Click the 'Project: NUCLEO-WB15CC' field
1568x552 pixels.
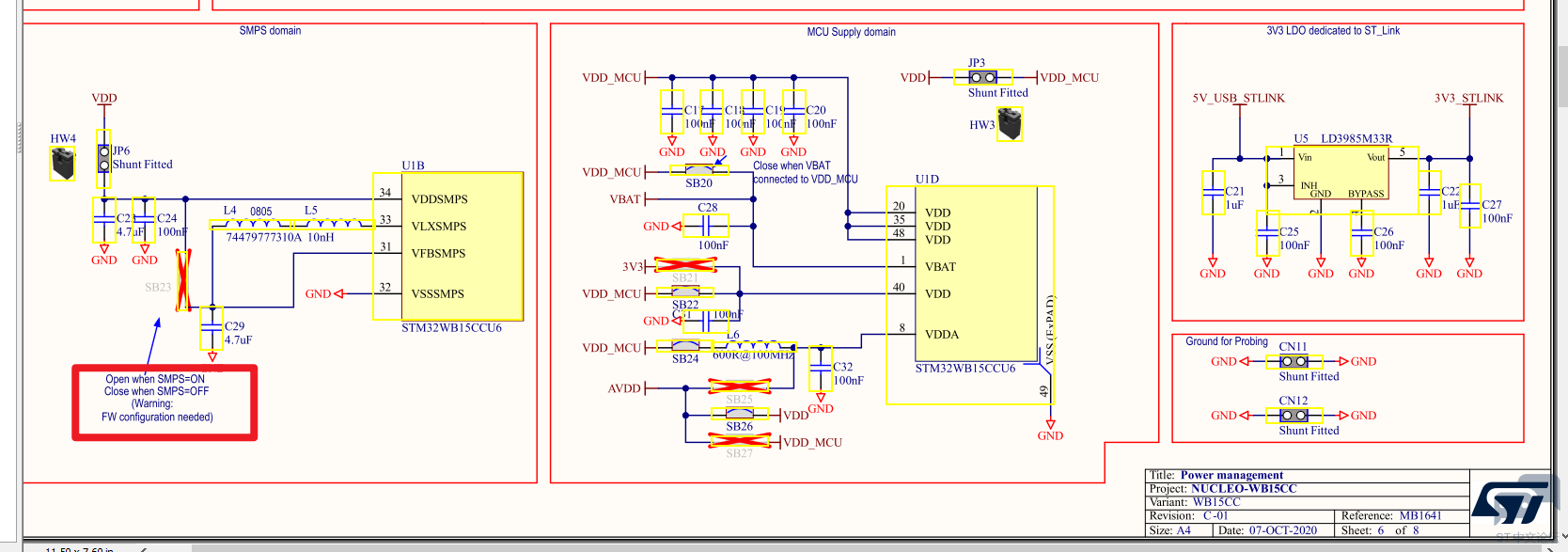[x=1307, y=488]
